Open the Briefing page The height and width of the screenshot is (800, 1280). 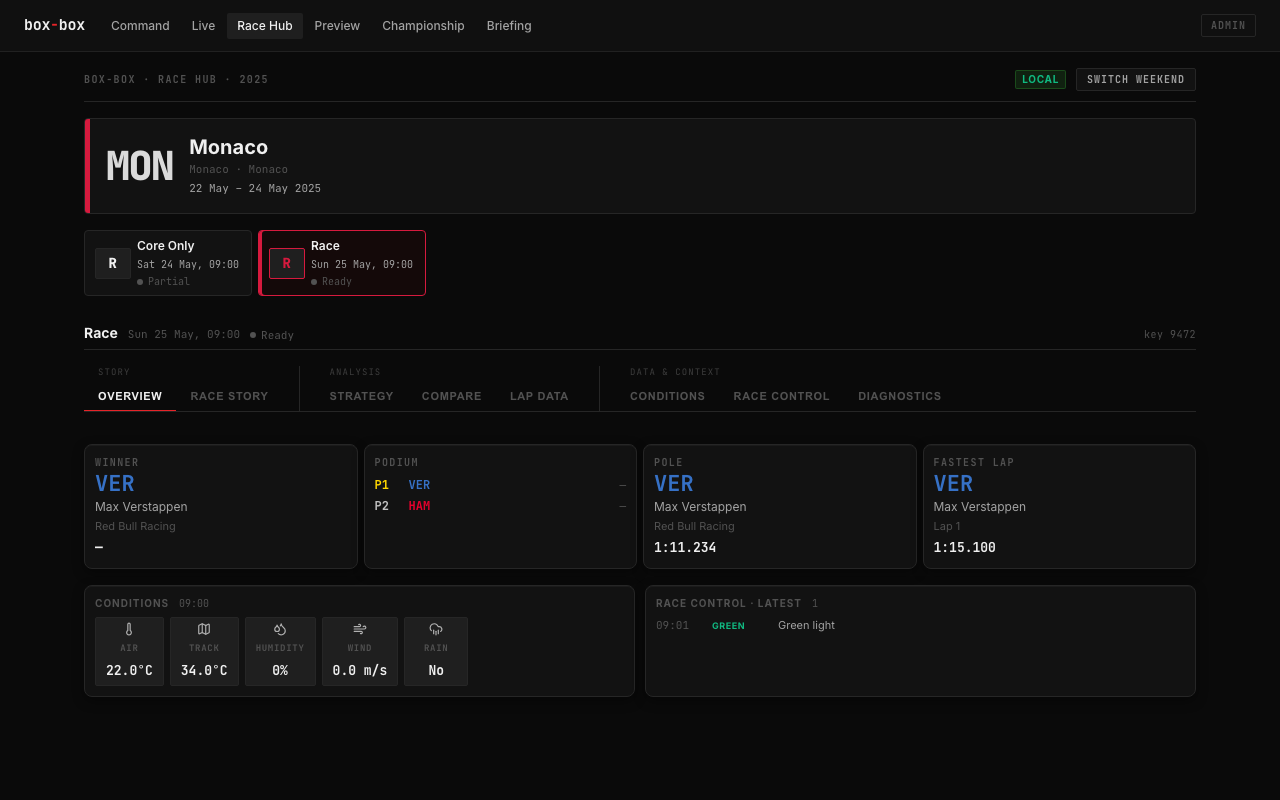point(509,26)
